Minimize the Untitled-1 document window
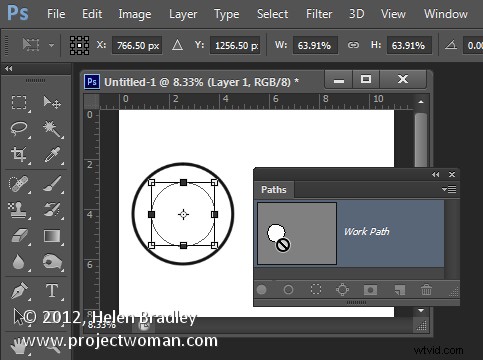This screenshot has height=360, width=483. (339, 79)
